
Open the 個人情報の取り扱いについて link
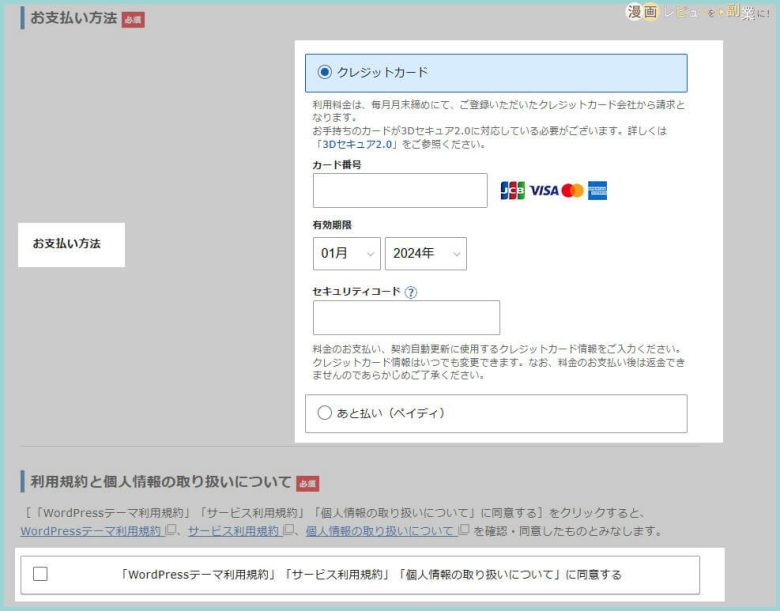pyautogui.click(x=381, y=531)
